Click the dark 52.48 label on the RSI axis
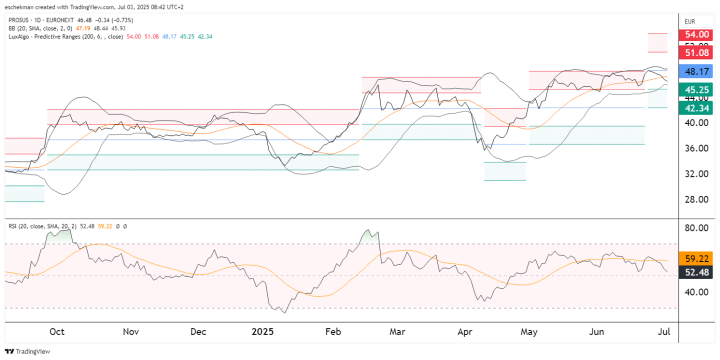720x360 pixels. tap(696, 273)
